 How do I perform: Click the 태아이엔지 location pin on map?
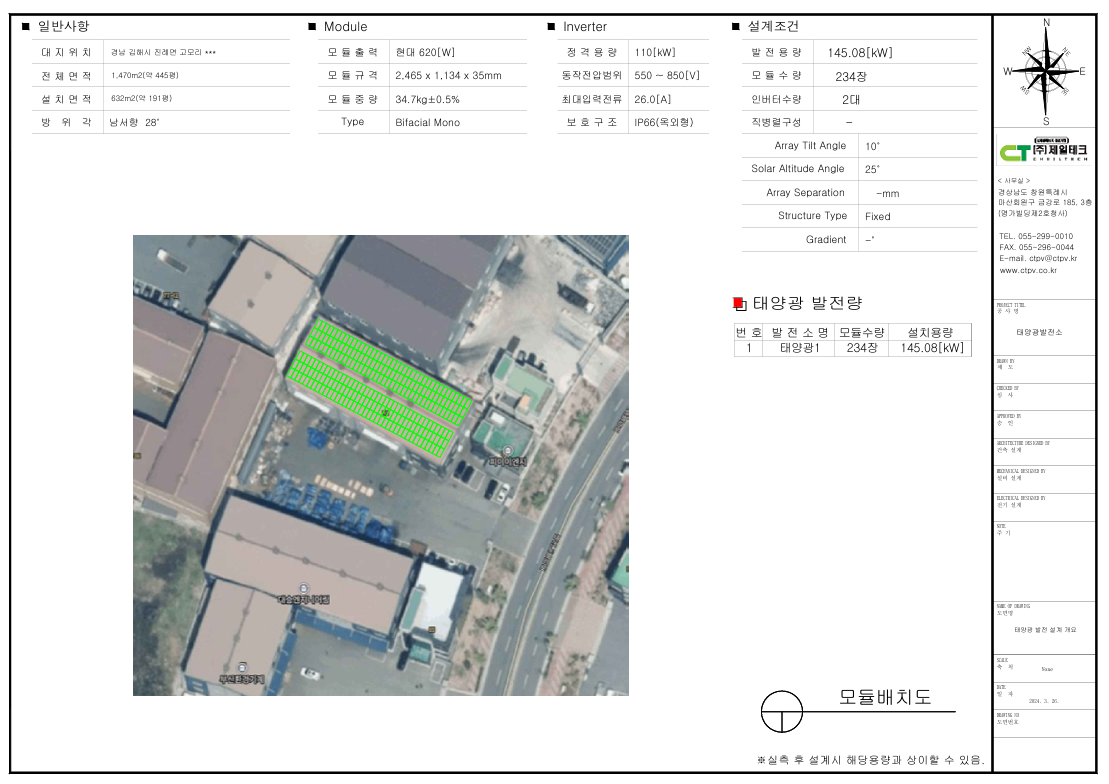(509, 452)
